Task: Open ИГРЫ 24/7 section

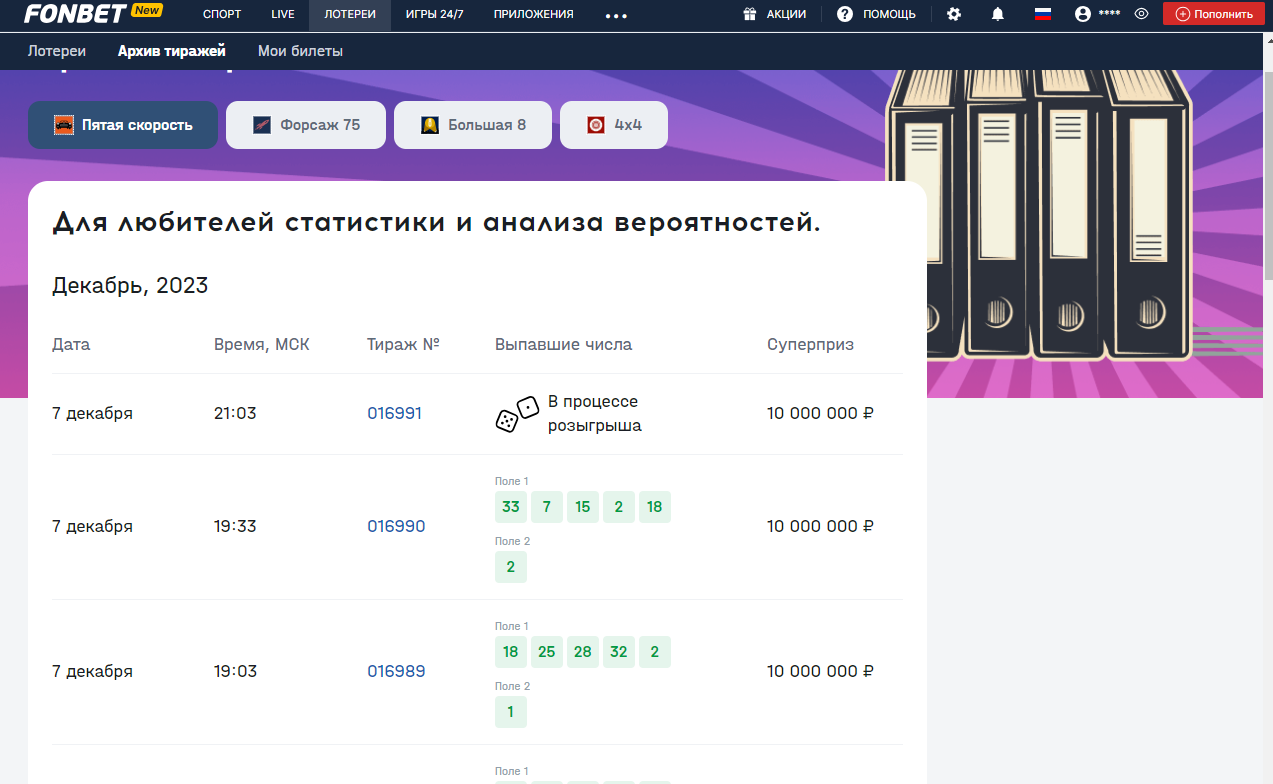Action: 435,15
